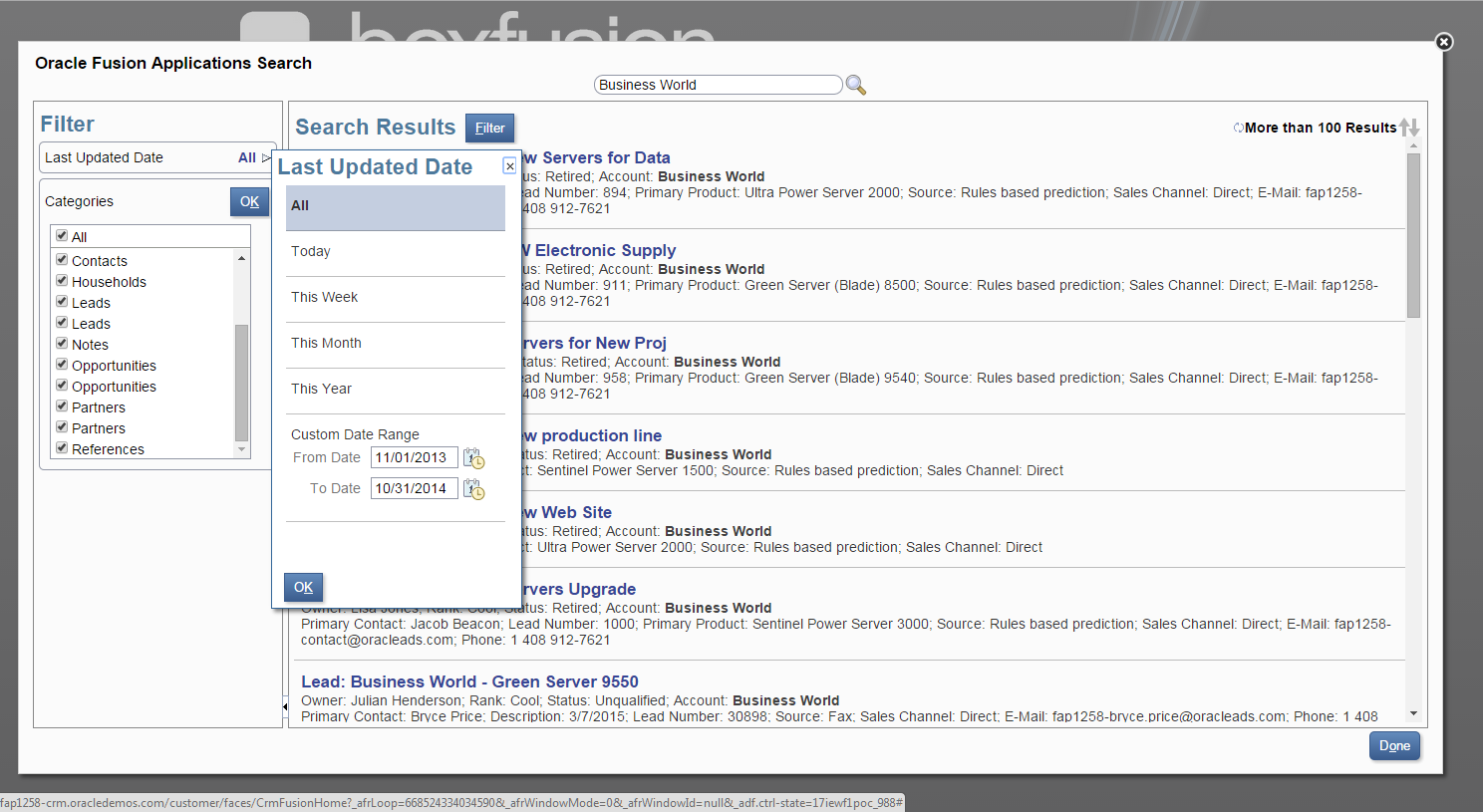Click the "Categories" label
This screenshot has width=1483, height=812.
(x=79, y=201)
